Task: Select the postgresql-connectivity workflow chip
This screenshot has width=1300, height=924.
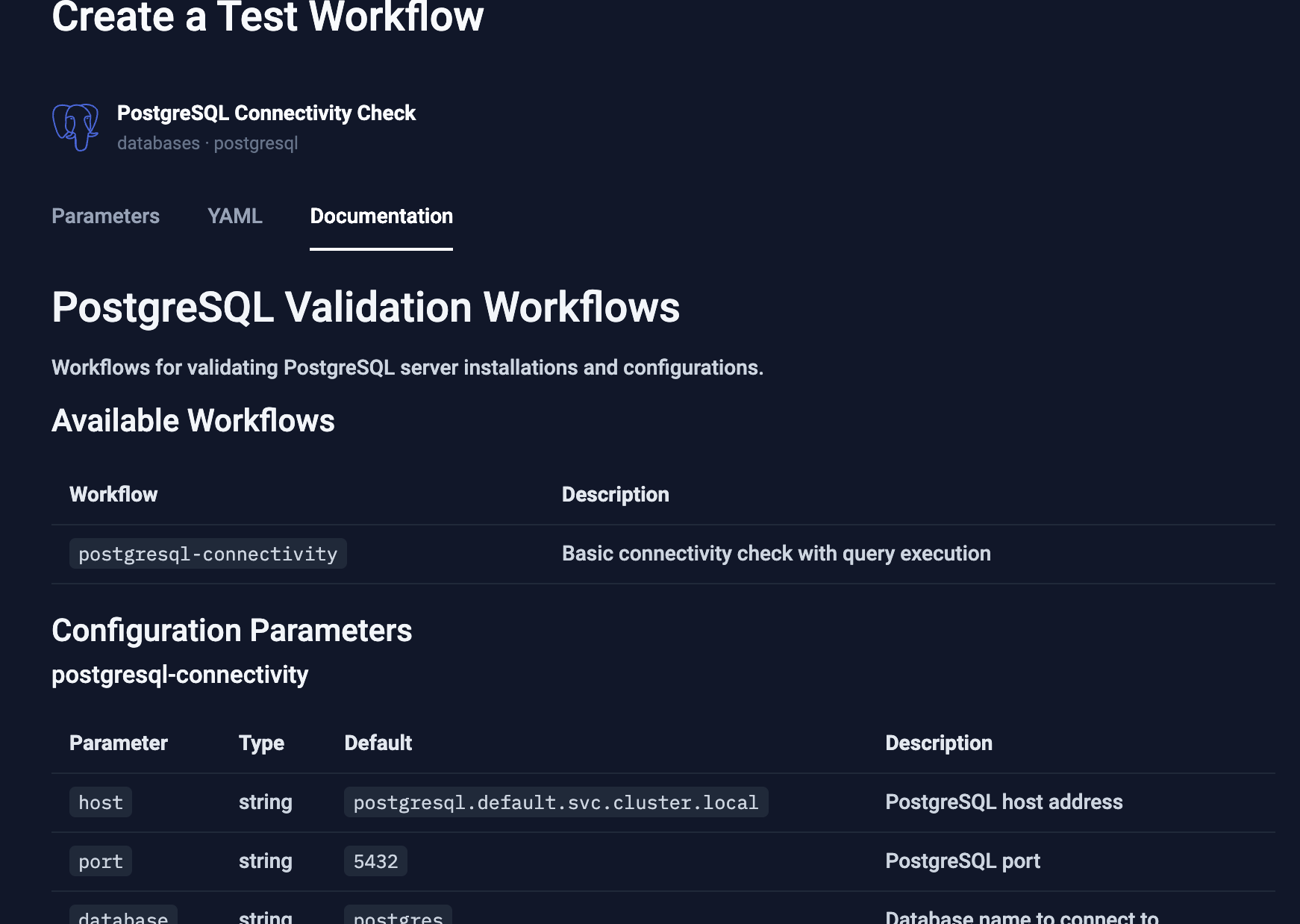Action: (x=207, y=553)
